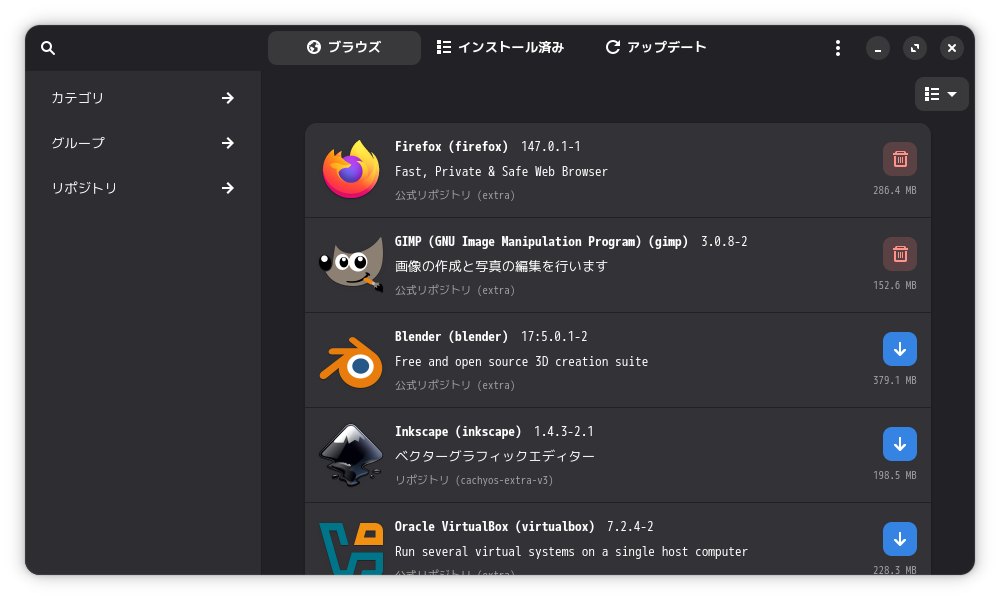The image size is (1000, 600).
Task: Open the カテゴリ sidebar entry
Action: (x=143, y=98)
